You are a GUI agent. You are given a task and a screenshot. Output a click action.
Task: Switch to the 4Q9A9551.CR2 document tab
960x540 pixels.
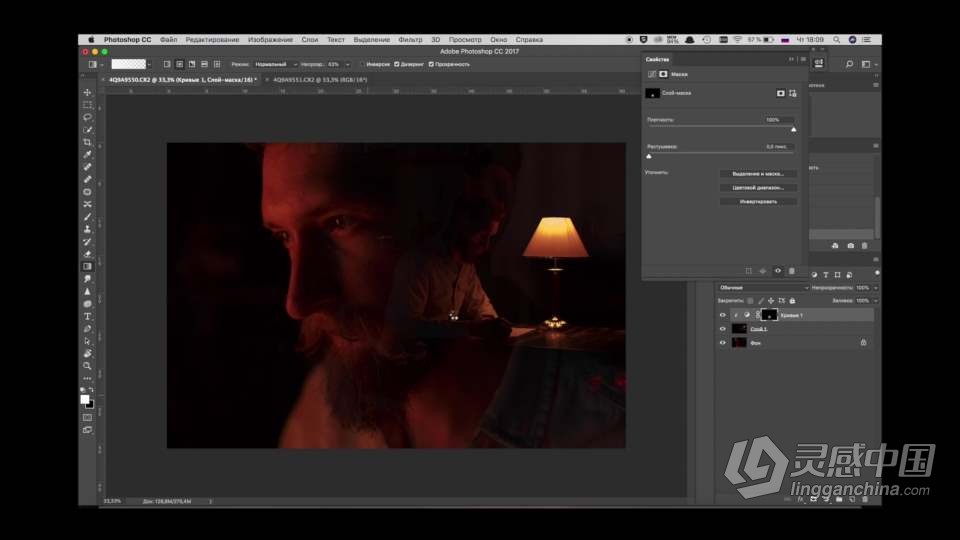[320, 79]
